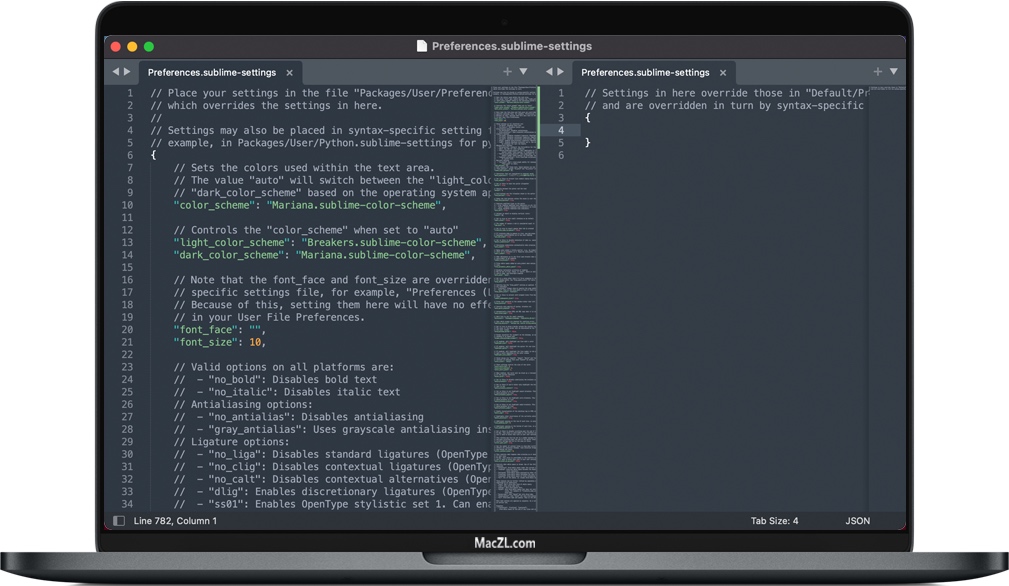Click Line 782, Column 1 status text

click(x=175, y=521)
